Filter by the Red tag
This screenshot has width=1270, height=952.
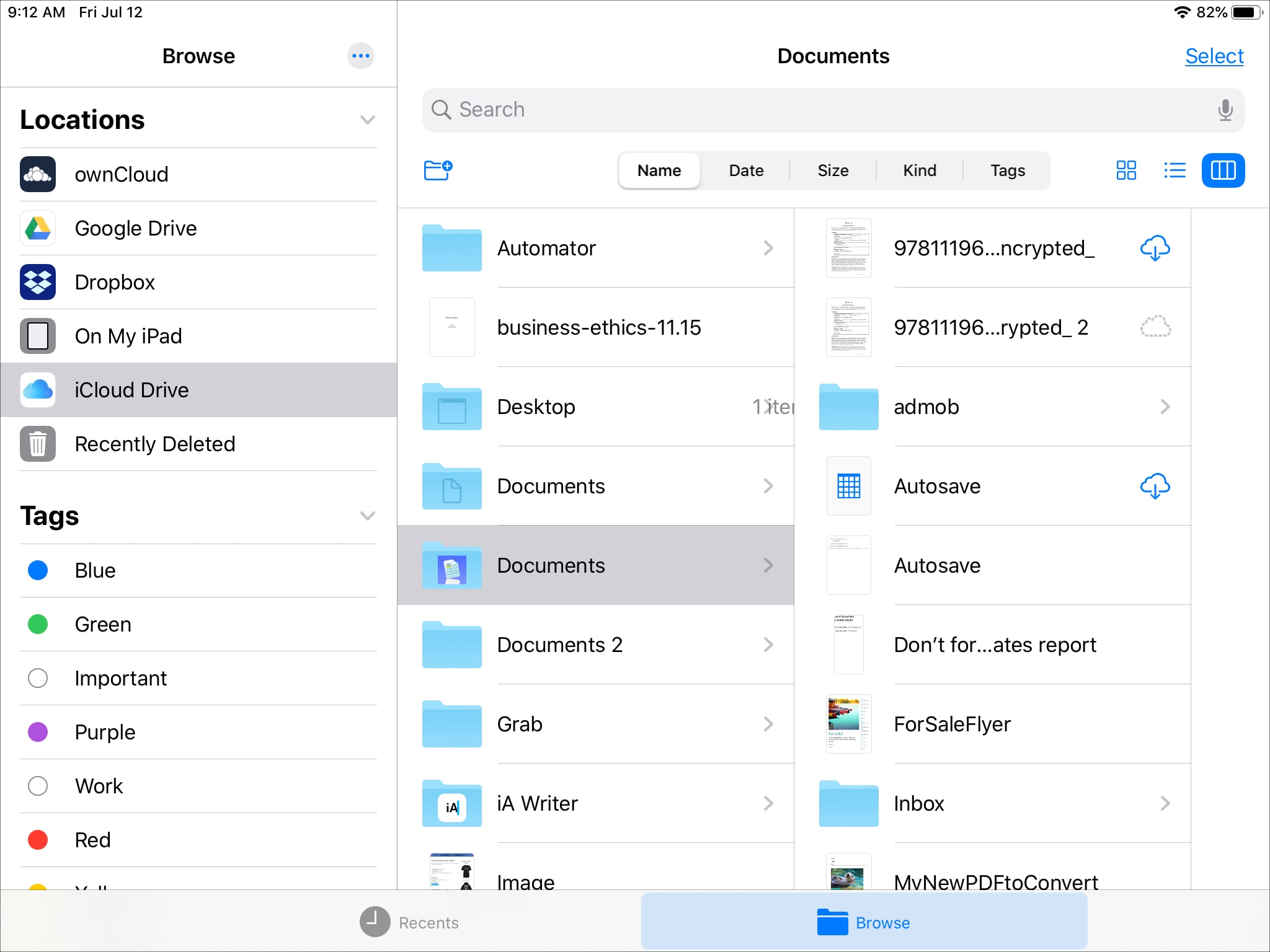tap(198, 840)
